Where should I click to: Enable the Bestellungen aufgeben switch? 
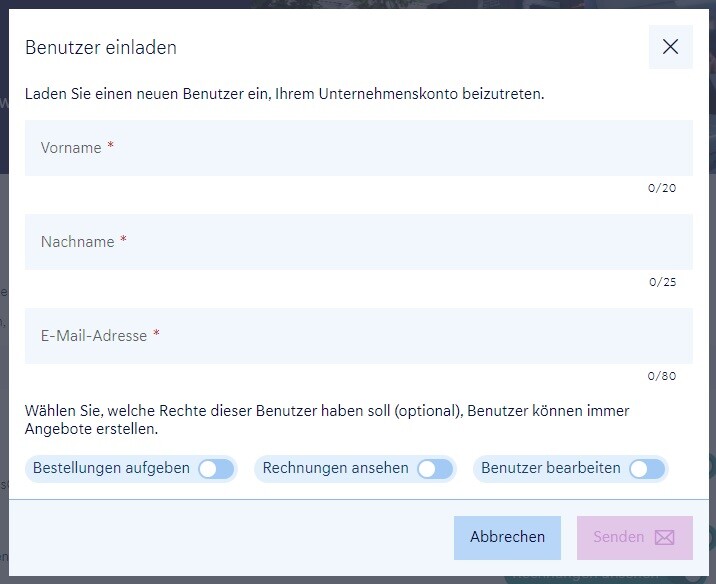tap(215, 469)
